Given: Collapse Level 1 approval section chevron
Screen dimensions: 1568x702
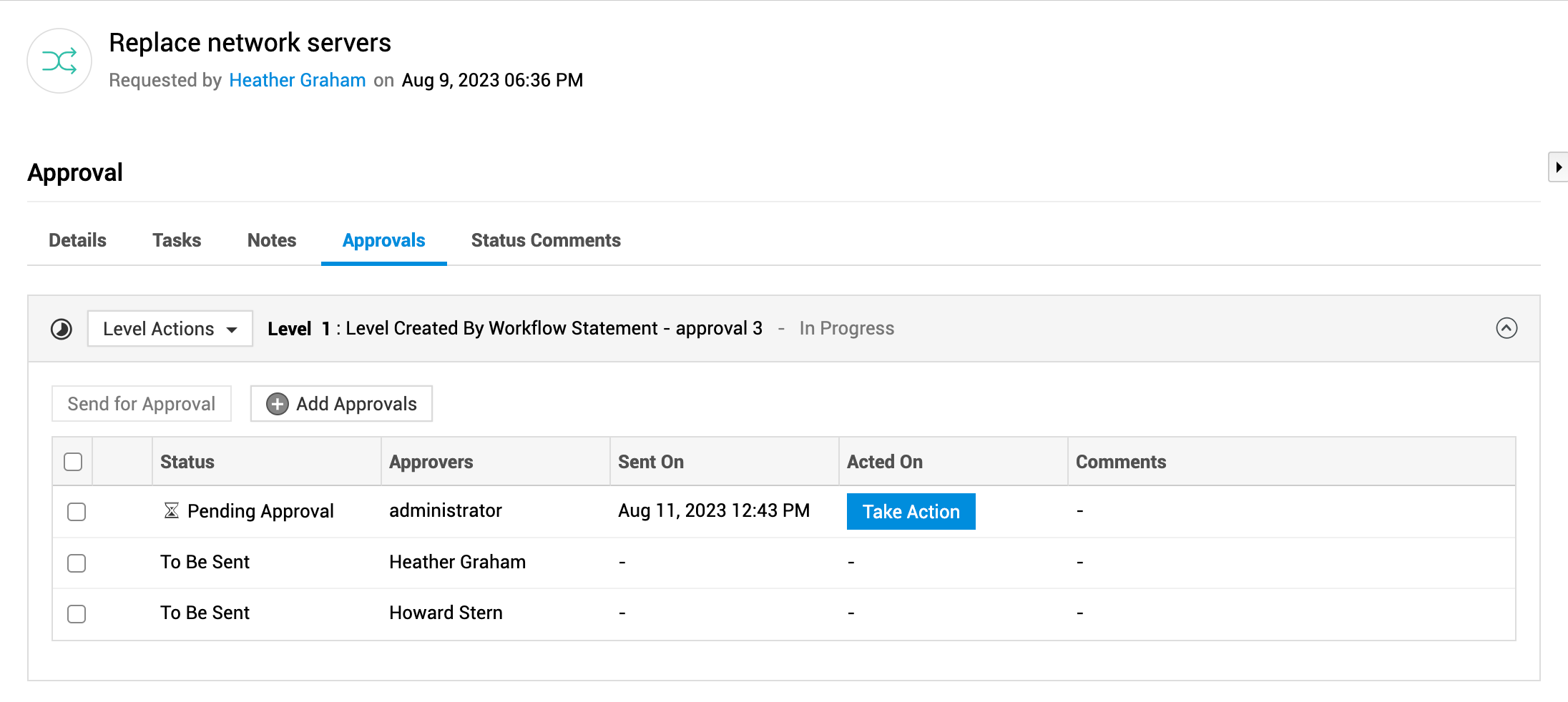Looking at the screenshot, I should (1506, 328).
